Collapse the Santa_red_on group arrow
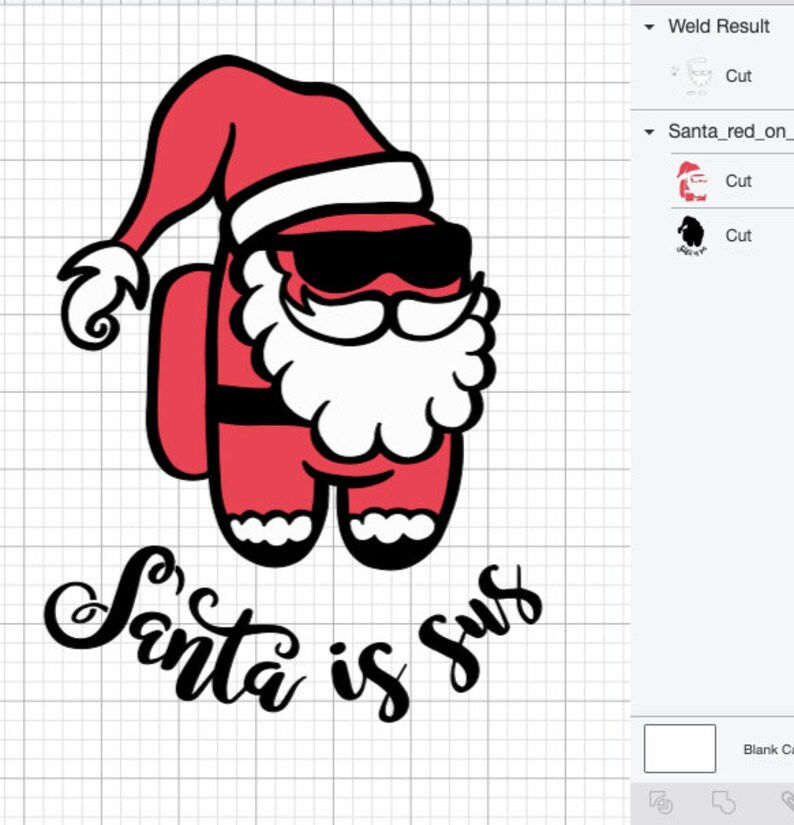794x825 pixels. point(649,132)
